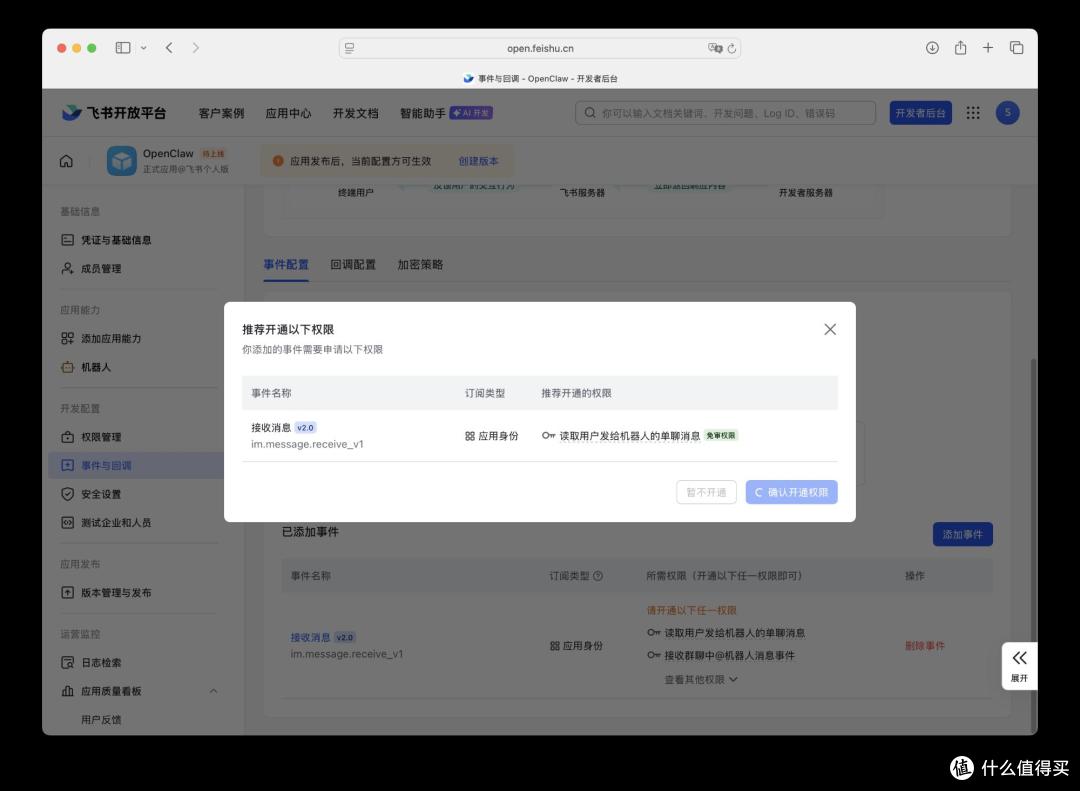Image resolution: width=1080 pixels, height=791 pixels.
Task: Reload the page with refresh icon
Action: pos(731,48)
